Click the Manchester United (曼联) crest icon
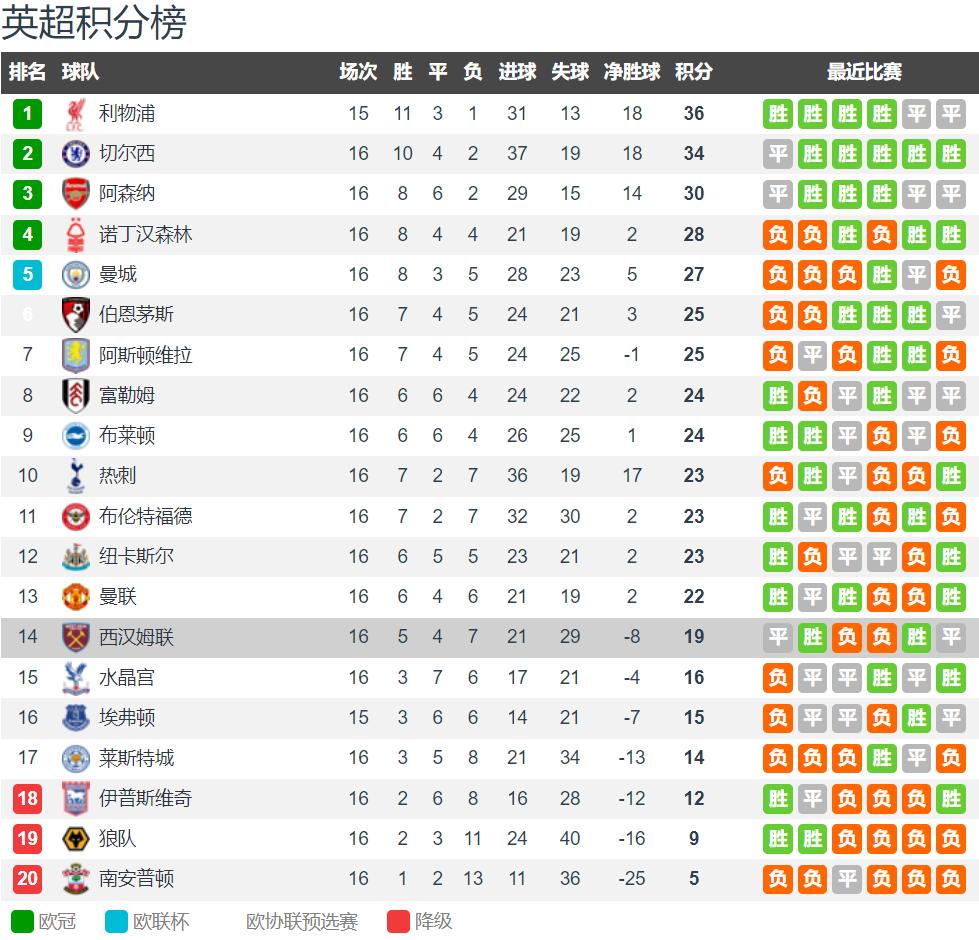This screenshot has height=940, width=979. [76, 597]
